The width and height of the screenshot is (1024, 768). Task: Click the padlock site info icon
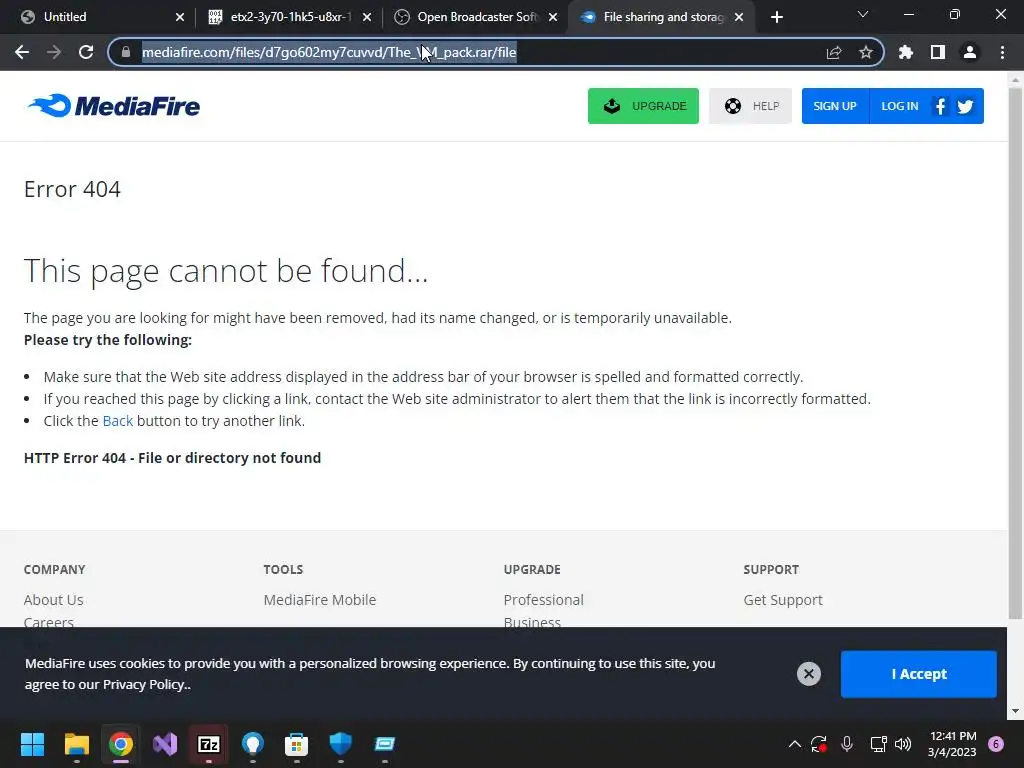(x=126, y=52)
